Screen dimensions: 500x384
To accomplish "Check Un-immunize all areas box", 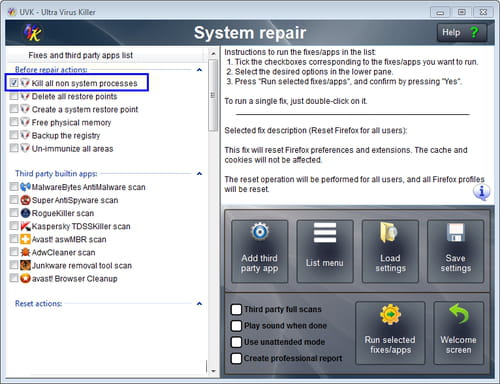I will tap(14, 148).
